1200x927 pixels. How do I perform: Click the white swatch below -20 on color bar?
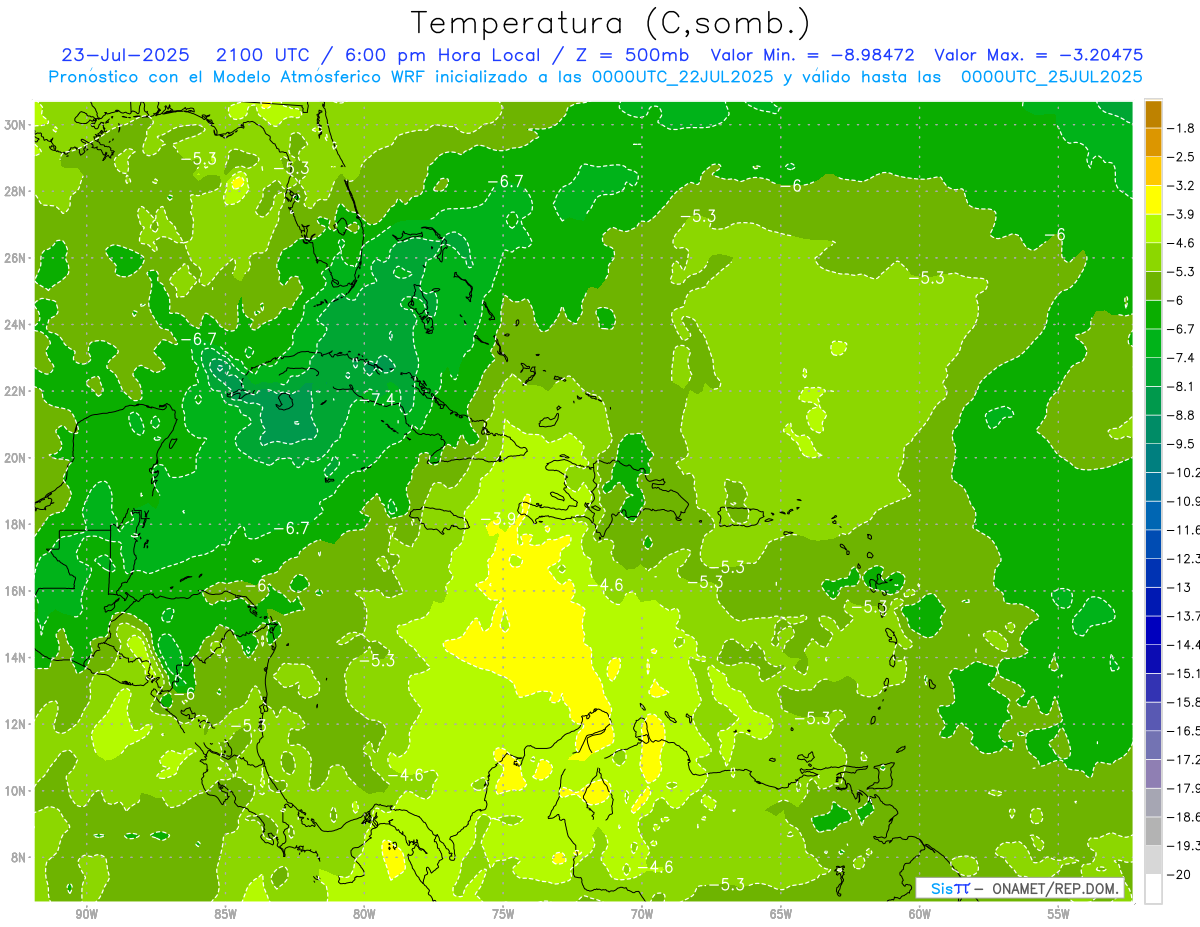1153,888
